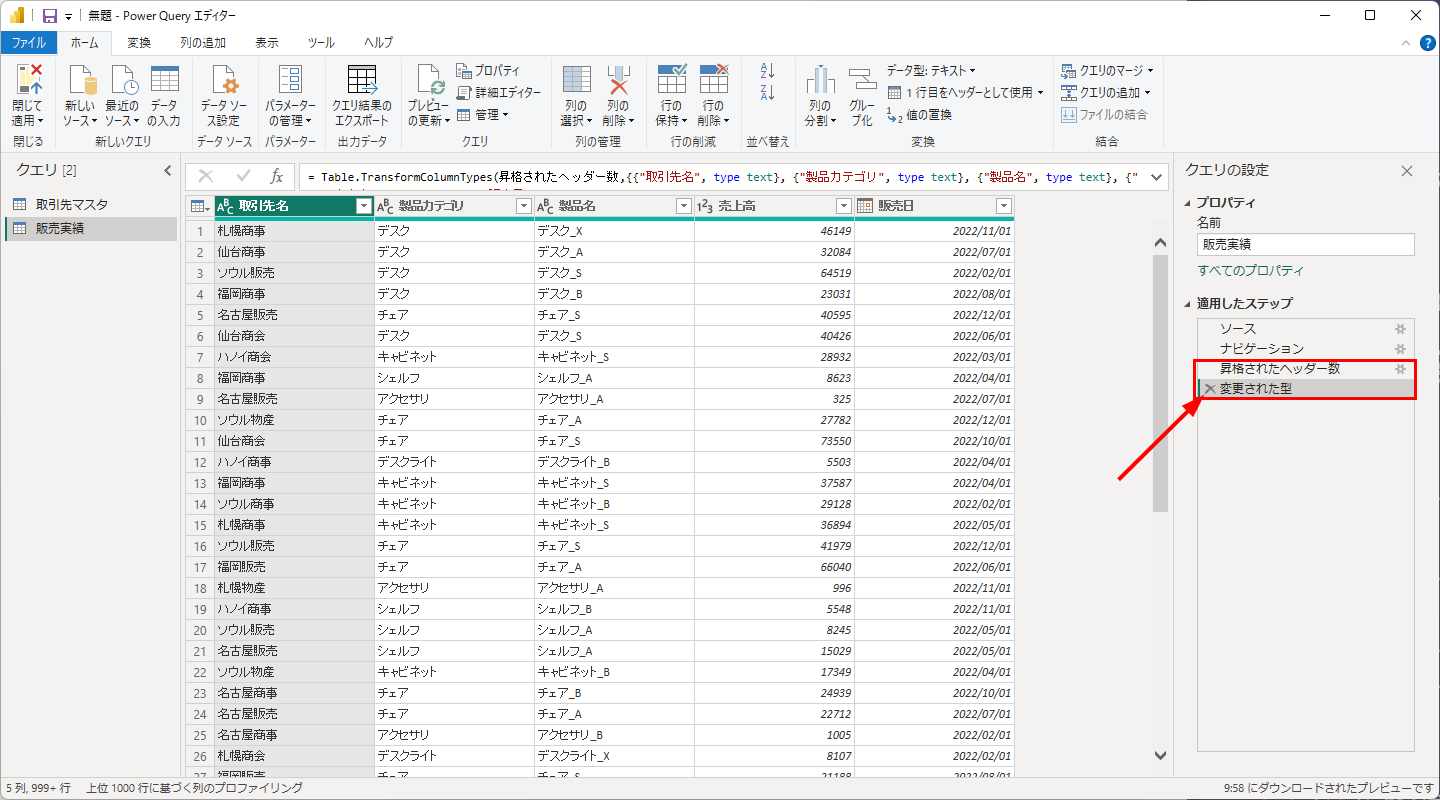The image size is (1440, 800).
Task: Open the 製品カテゴリ column filter dropdown
Action: coord(523,206)
